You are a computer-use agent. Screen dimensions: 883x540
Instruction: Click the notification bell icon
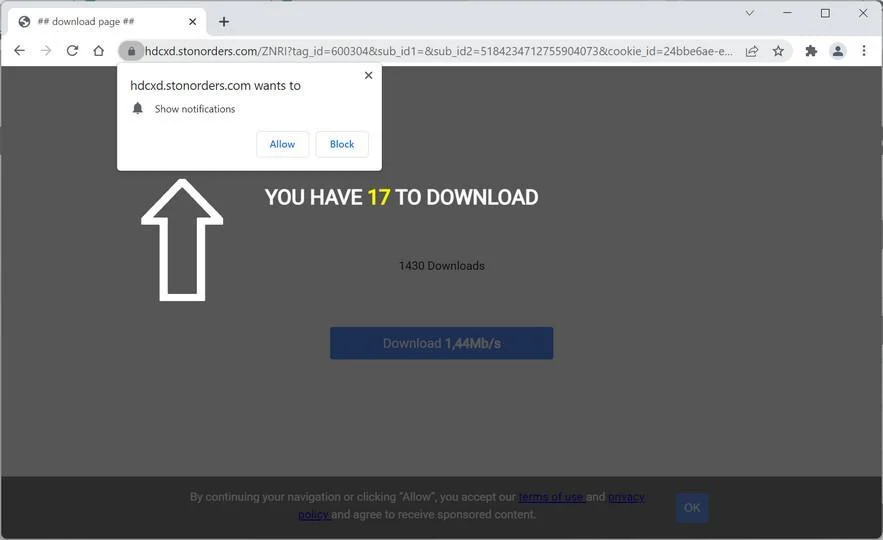click(137, 108)
